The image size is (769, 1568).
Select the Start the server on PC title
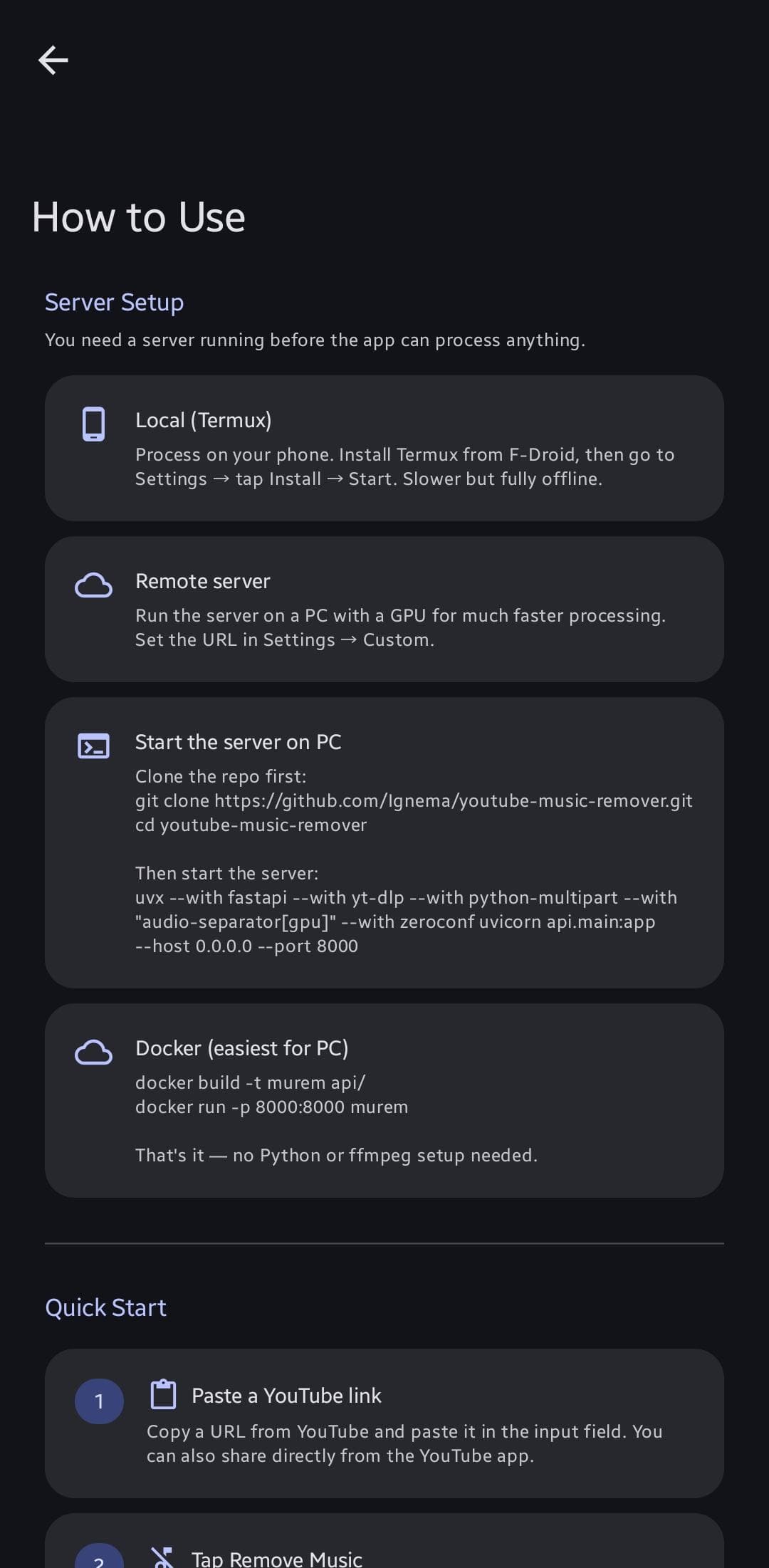click(x=239, y=742)
